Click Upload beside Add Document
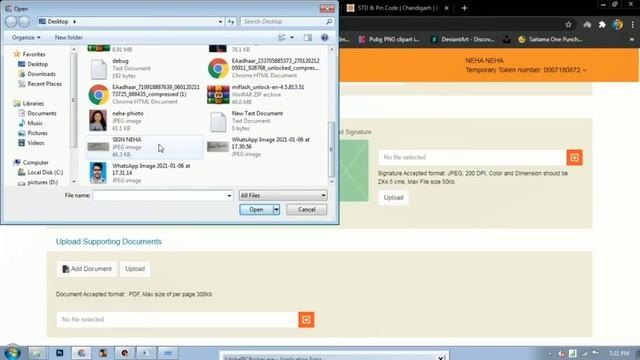Viewport: 640px width, 360px height. pos(135,269)
